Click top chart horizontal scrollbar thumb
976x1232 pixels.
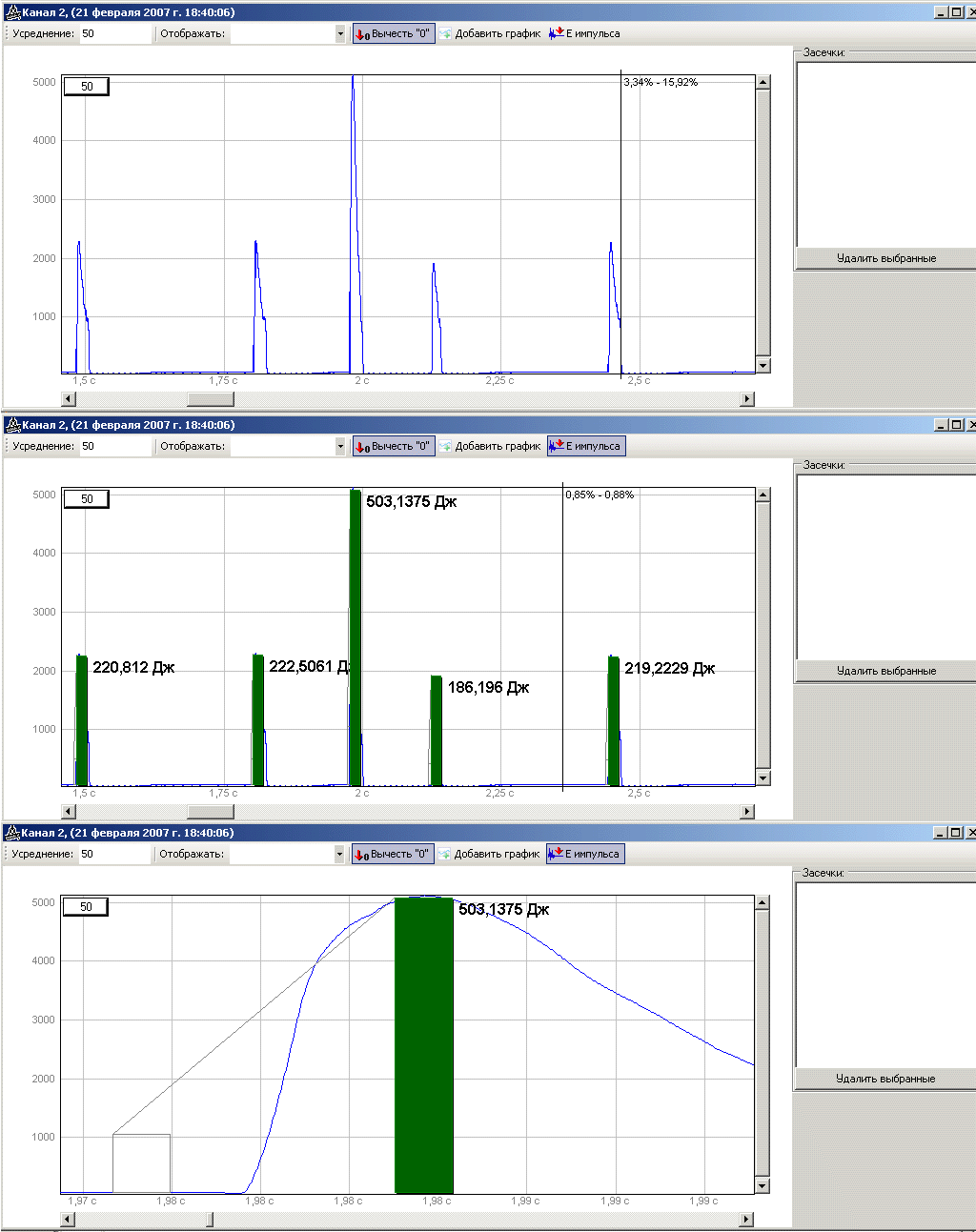211,399
